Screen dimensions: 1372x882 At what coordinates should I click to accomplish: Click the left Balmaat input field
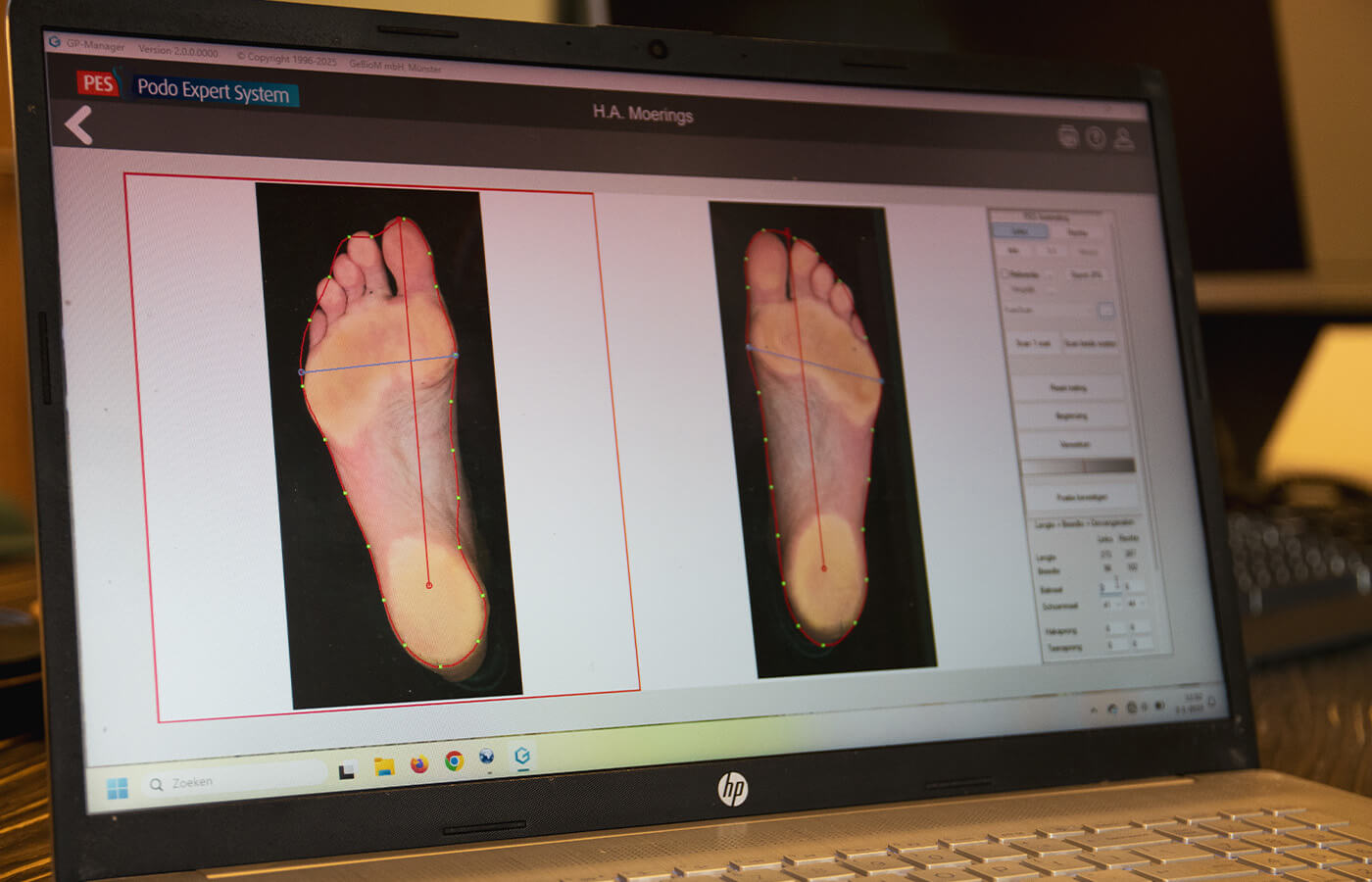click(x=1109, y=587)
